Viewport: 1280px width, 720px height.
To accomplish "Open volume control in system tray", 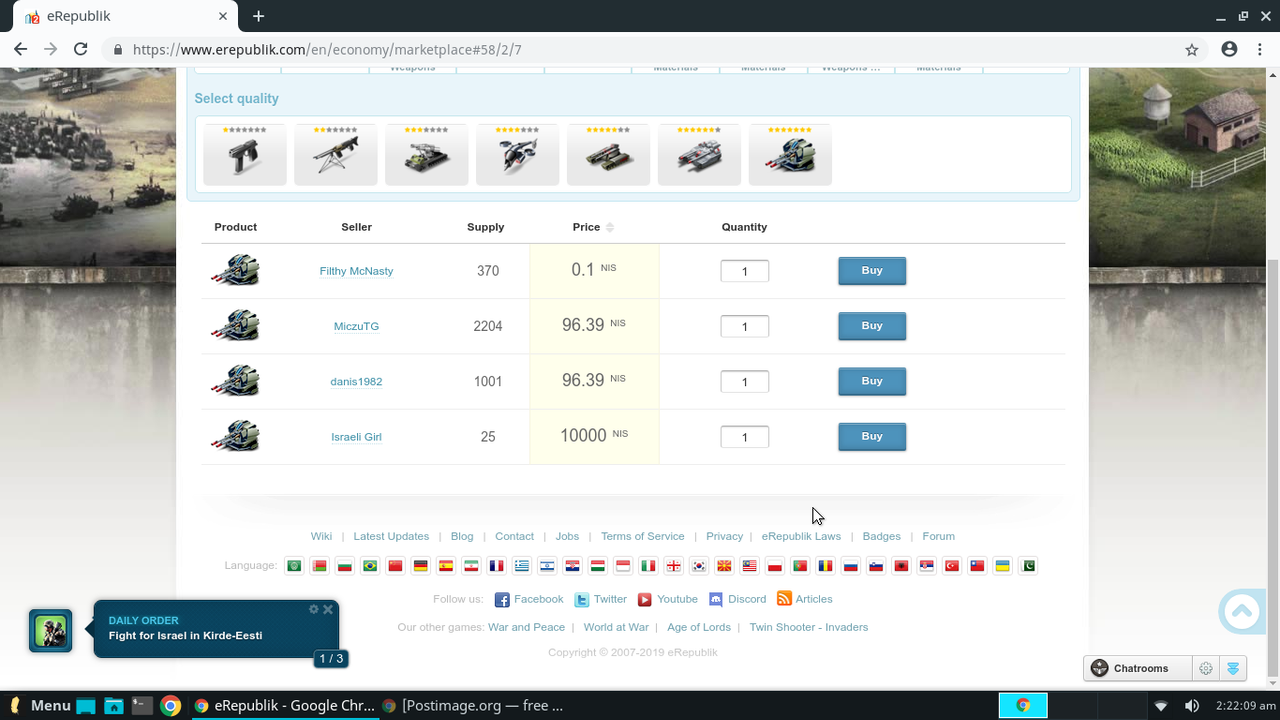I will (1192, 705).
